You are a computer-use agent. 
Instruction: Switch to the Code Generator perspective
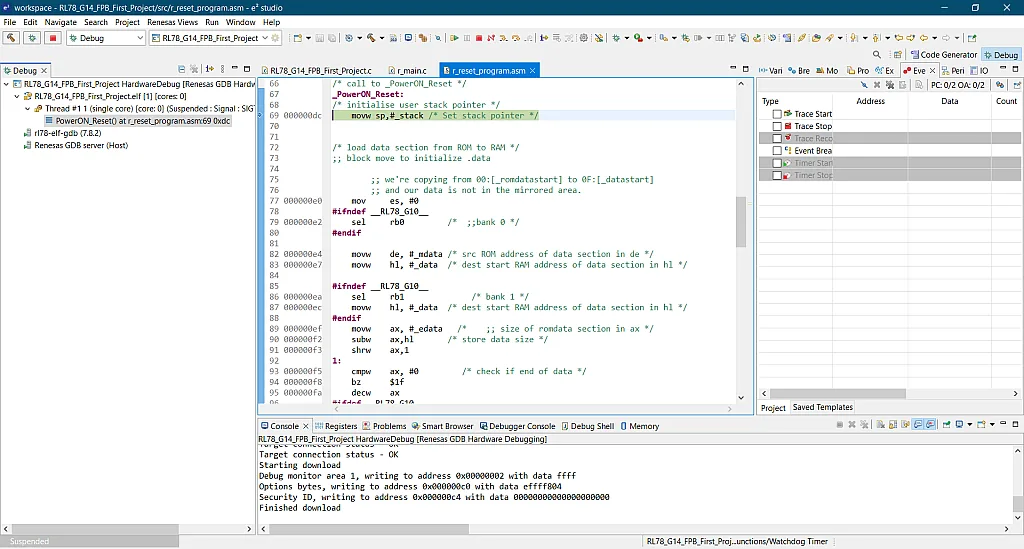pyautogui.click(x=942, y=55)
